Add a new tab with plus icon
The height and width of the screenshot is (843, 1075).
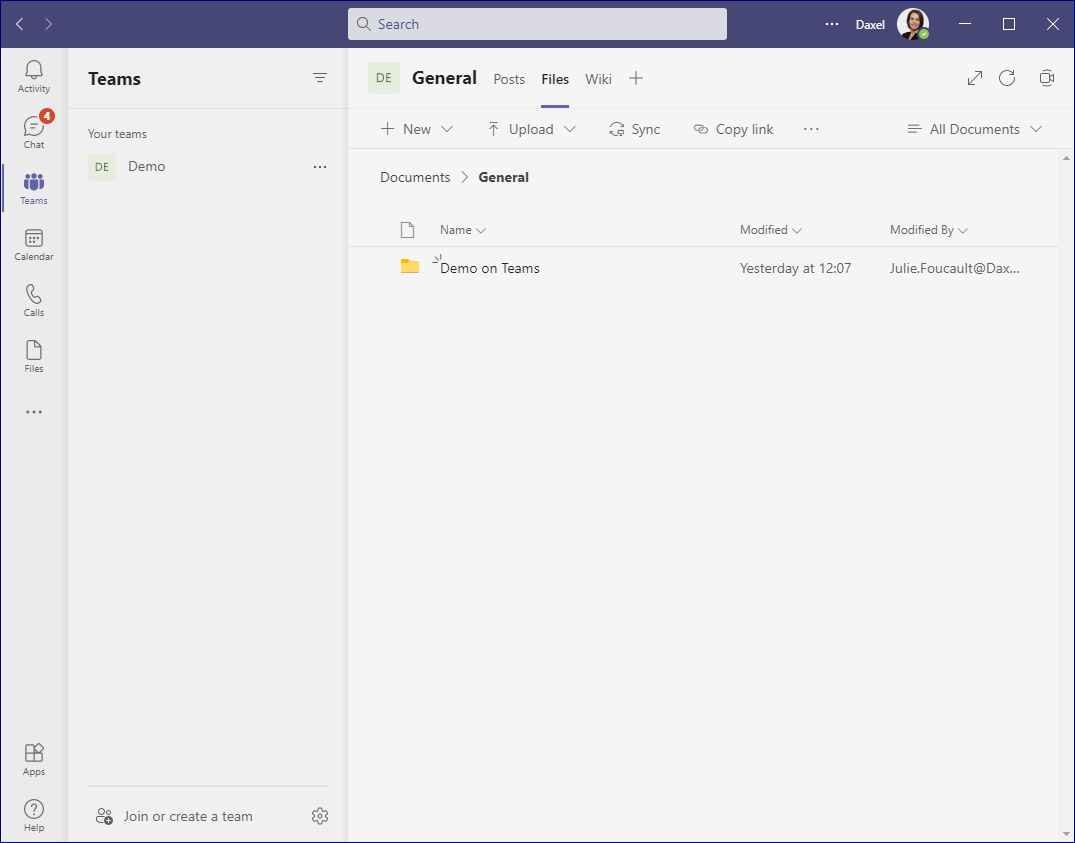click(x=636, y=78)
